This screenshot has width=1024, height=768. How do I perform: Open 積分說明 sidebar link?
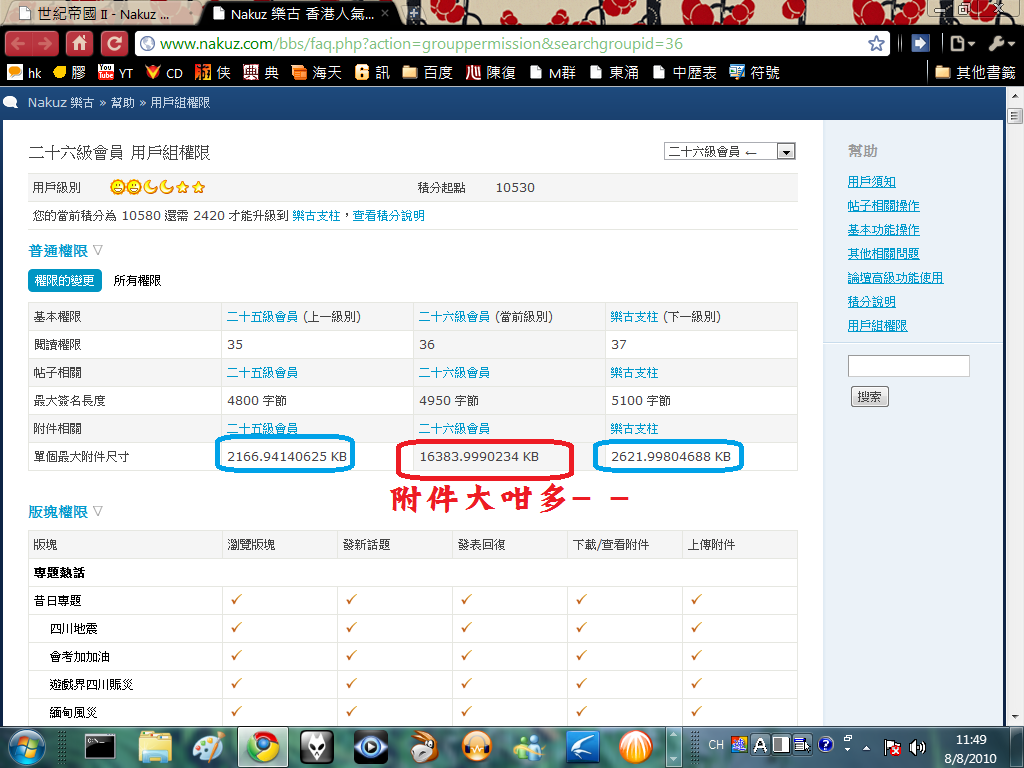871,302
